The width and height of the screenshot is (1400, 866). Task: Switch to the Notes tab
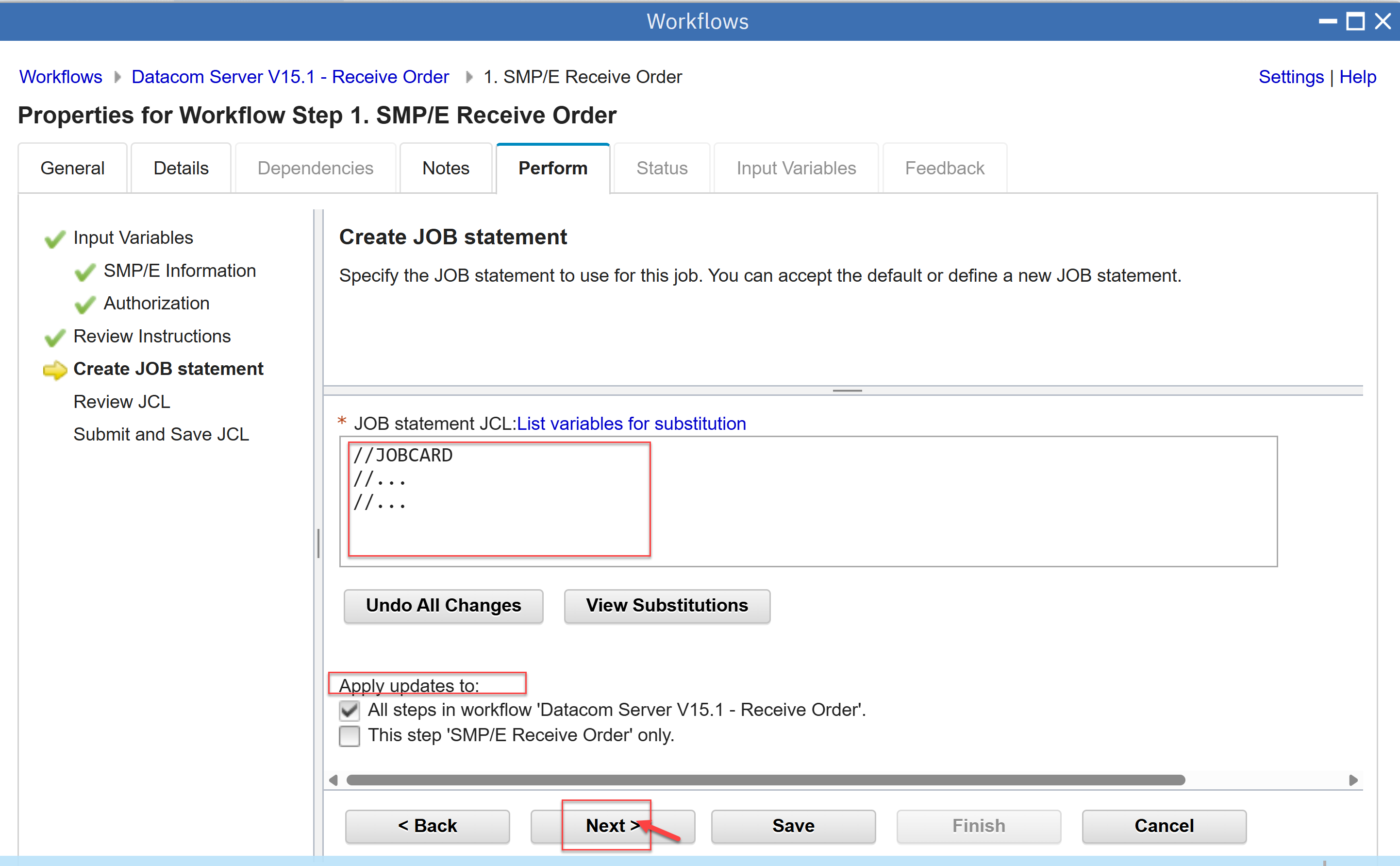tap(445, 169)
